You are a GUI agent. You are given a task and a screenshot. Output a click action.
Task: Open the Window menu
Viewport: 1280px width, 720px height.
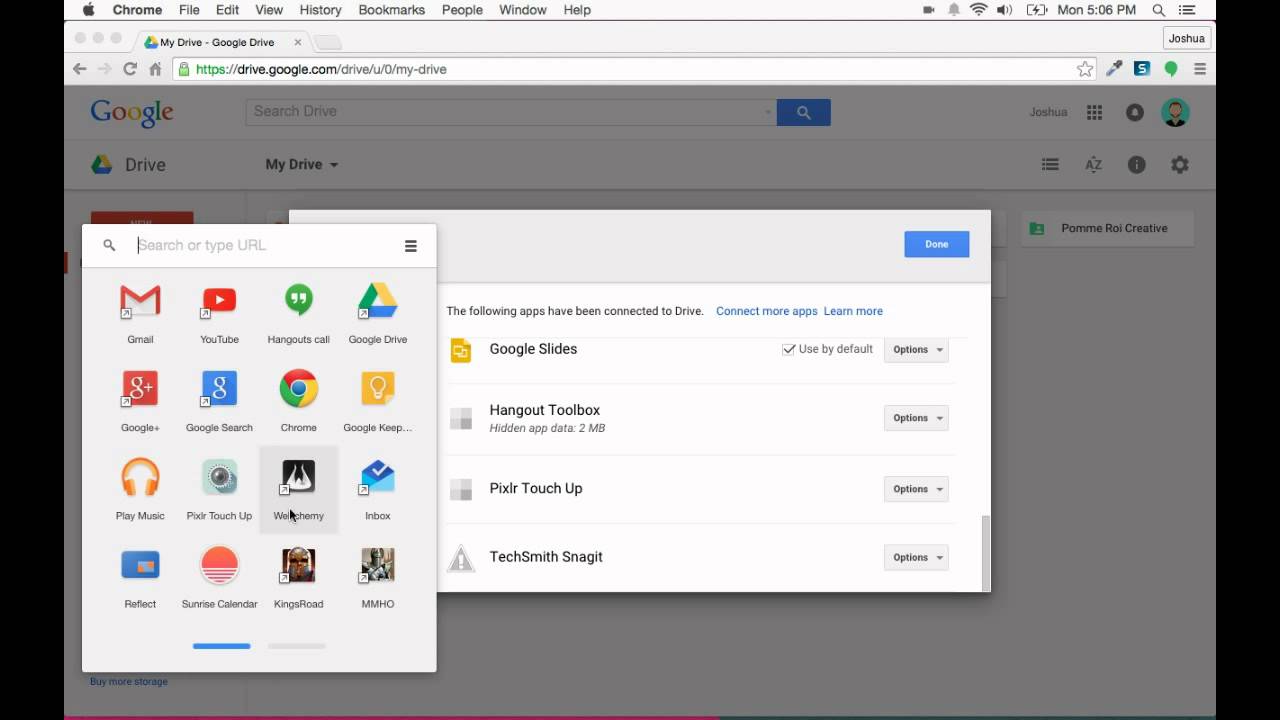tap(522, 10)
